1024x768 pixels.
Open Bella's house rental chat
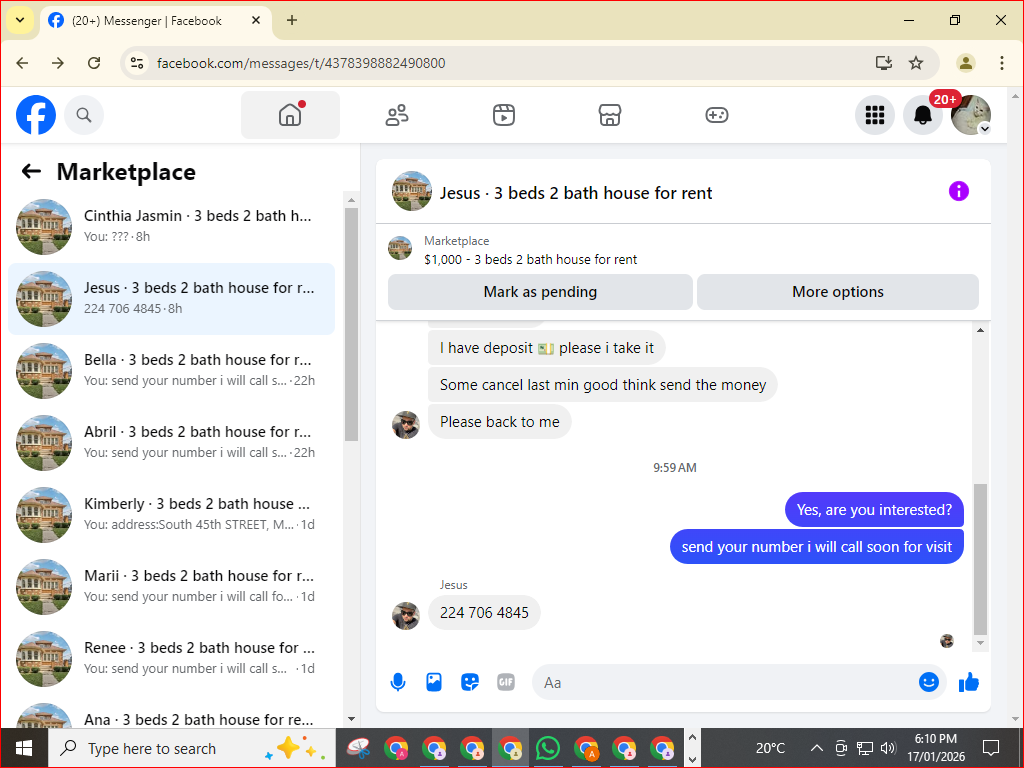[x=172, y=370]
